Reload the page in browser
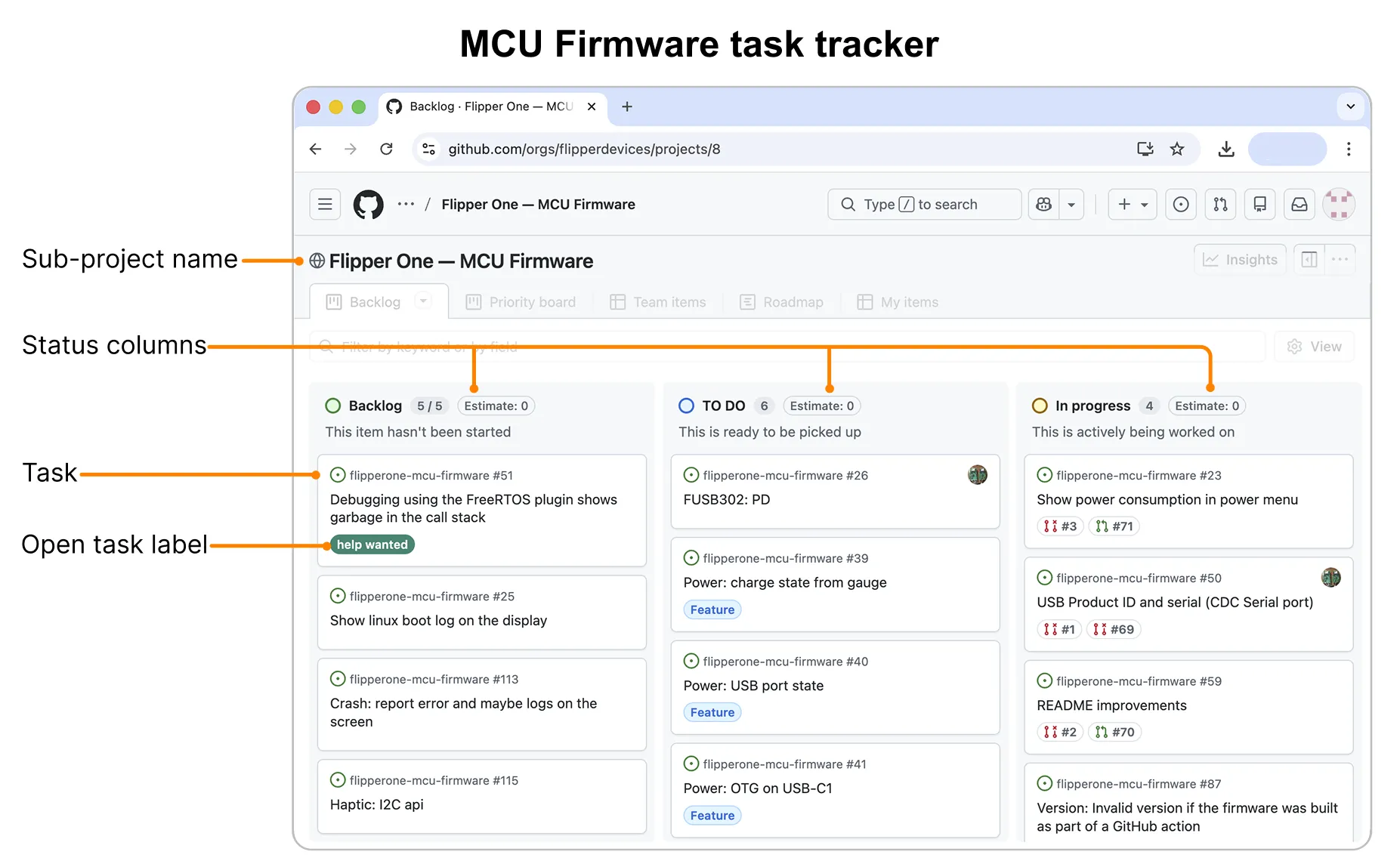This screenshot has height=867, width=1400. [x=386, y=149]
